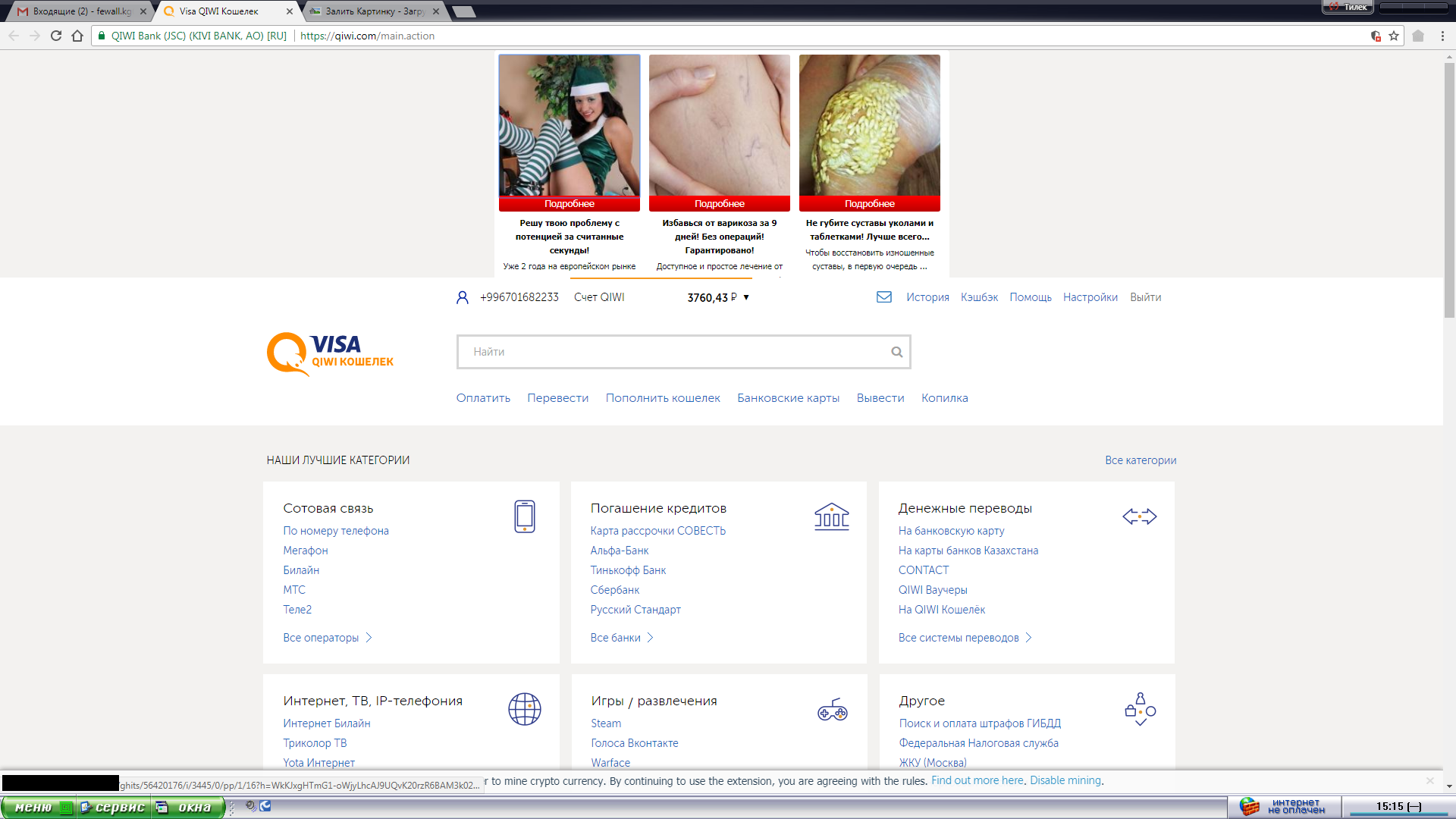The image size is (1456, 819).
Task: Close the Visa QIWI Кошелек tab
Action: pos(290,11)
